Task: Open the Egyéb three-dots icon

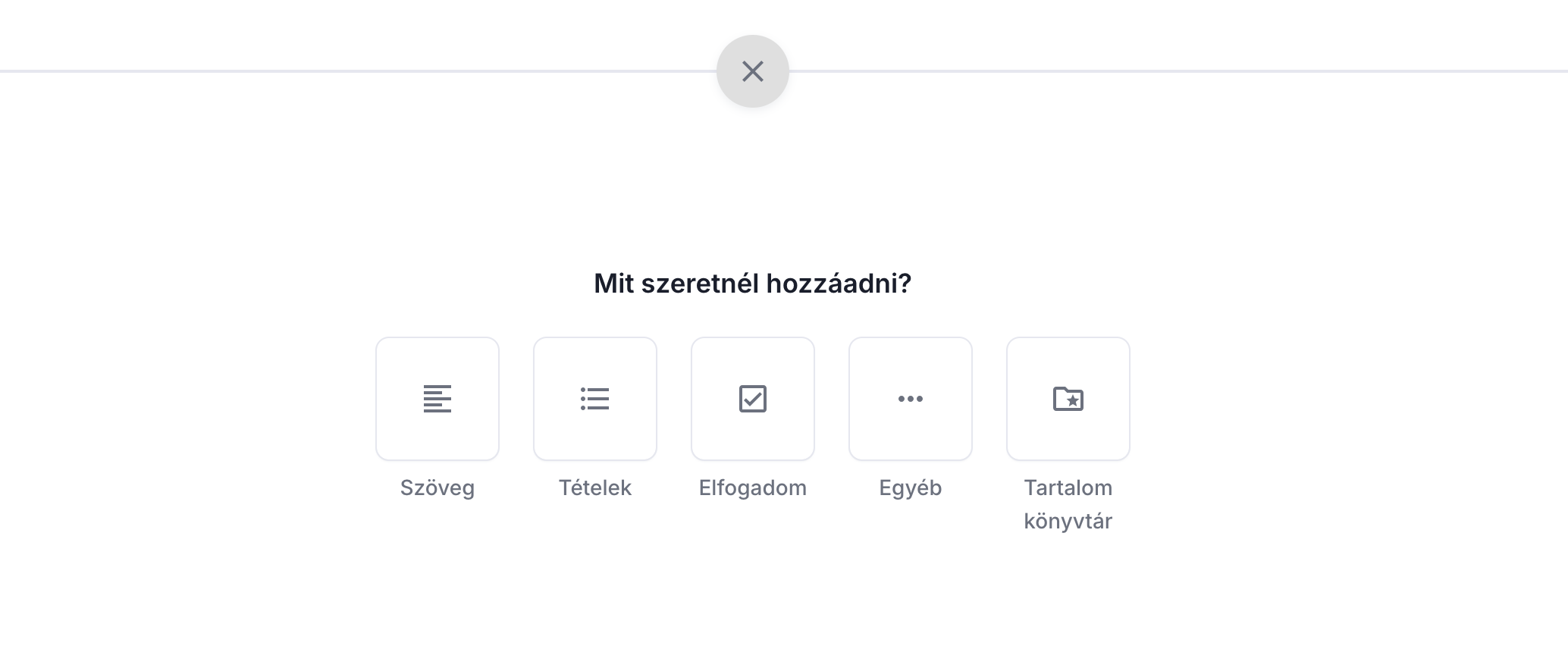Action: tap(911, 399)
